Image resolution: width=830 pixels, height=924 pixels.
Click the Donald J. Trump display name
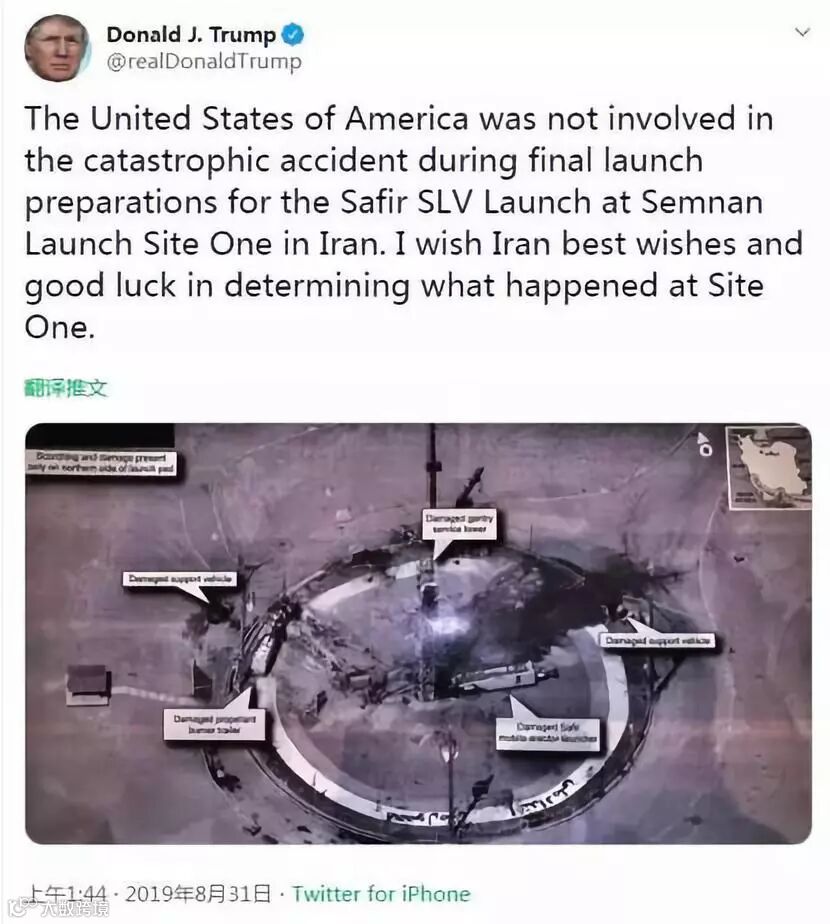pyautogui.click(x=191, y=35)
